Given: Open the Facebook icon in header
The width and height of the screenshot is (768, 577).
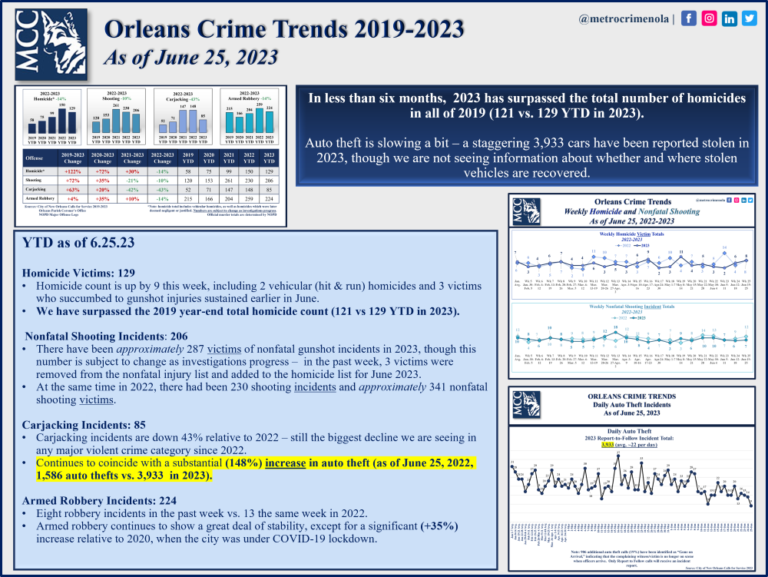Looking at the screenshot, I should (x=691, y=19).
